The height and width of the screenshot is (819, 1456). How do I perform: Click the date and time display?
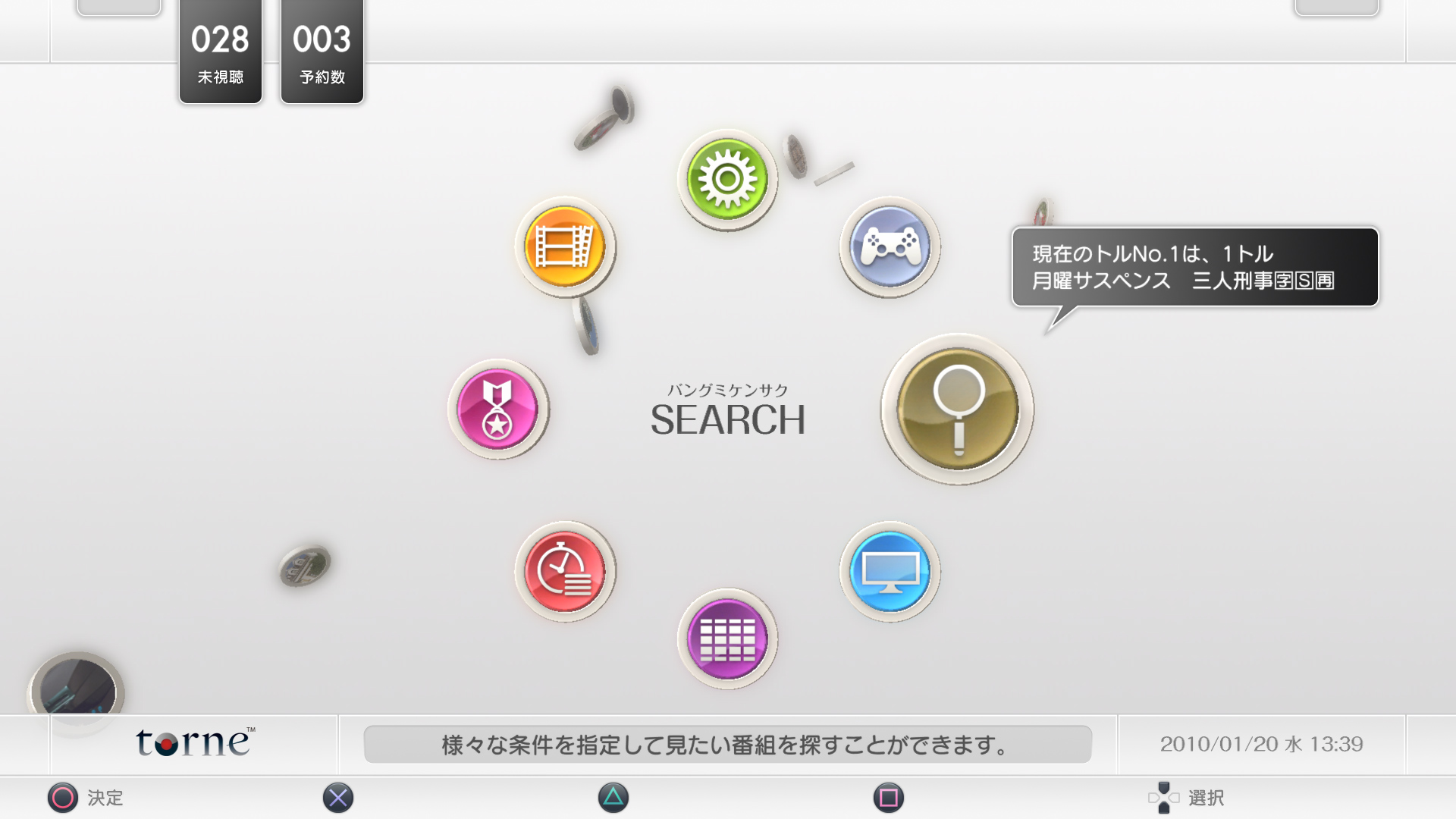(1261, 744)
